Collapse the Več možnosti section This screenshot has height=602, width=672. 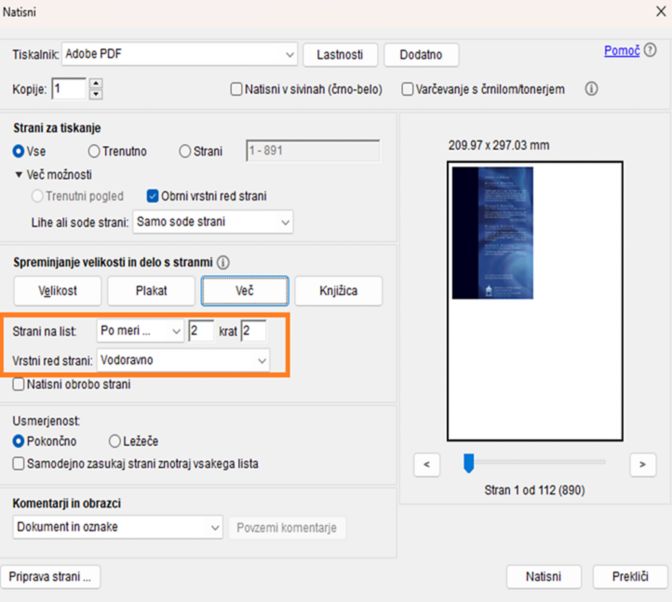(x=18, y=175)
